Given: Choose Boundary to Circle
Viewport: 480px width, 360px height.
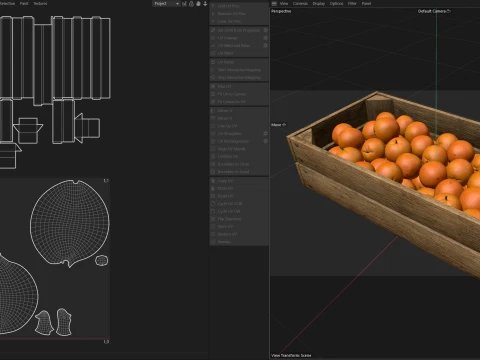Looking at the screenshot, I should 239,164.
